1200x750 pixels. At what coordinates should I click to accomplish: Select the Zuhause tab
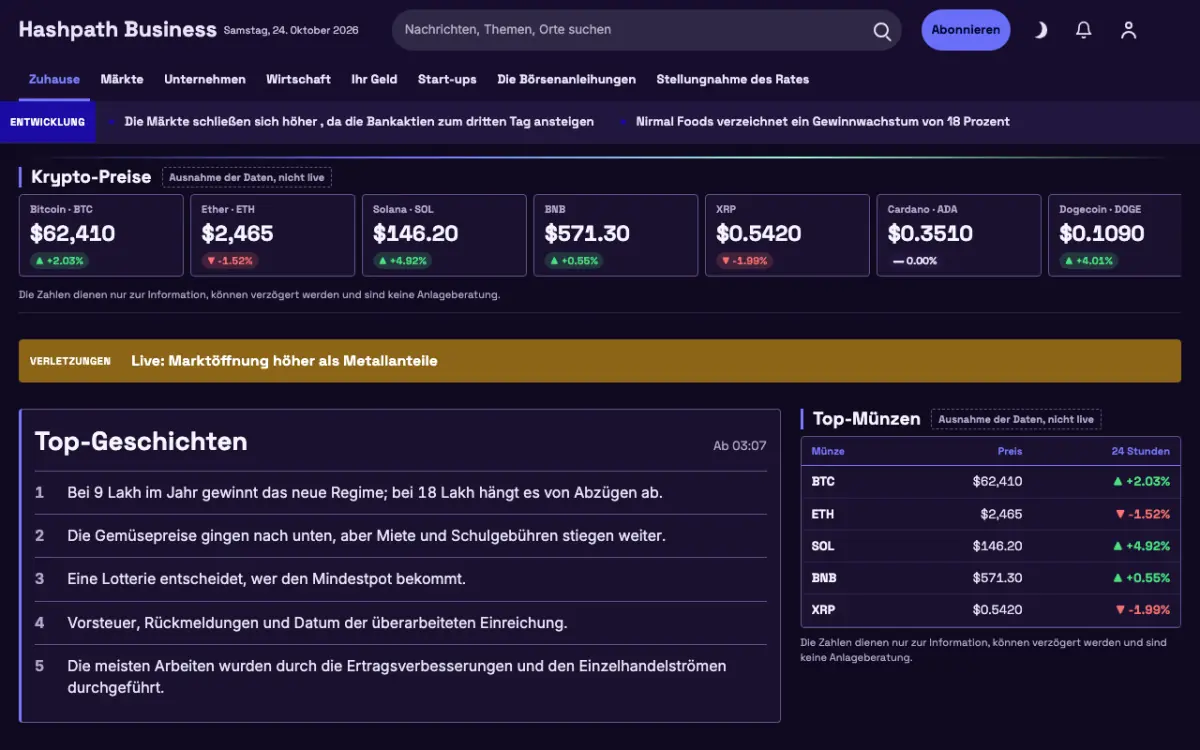(54, 79)
